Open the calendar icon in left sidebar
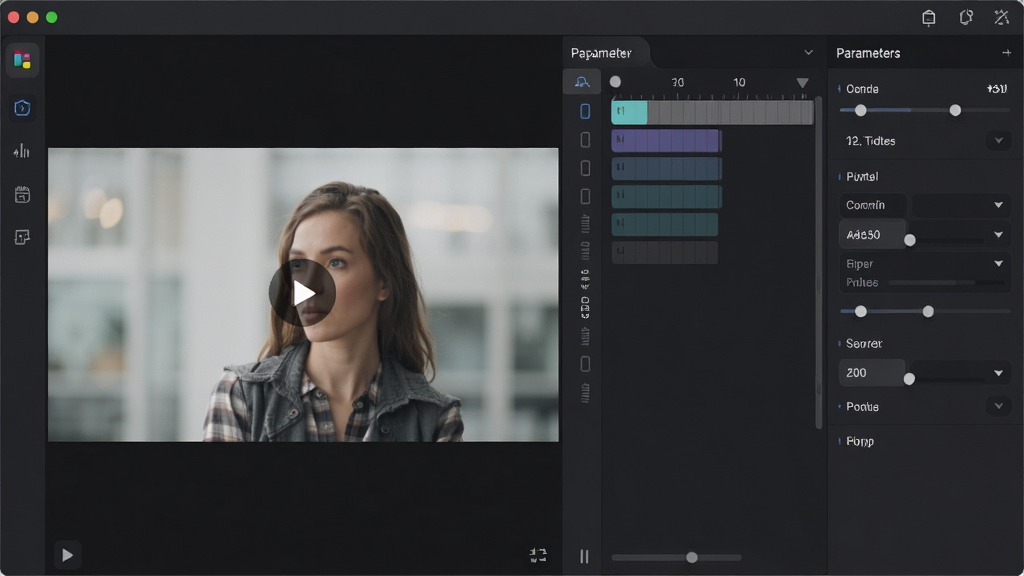1024x576 pixels. coord(22,195)
